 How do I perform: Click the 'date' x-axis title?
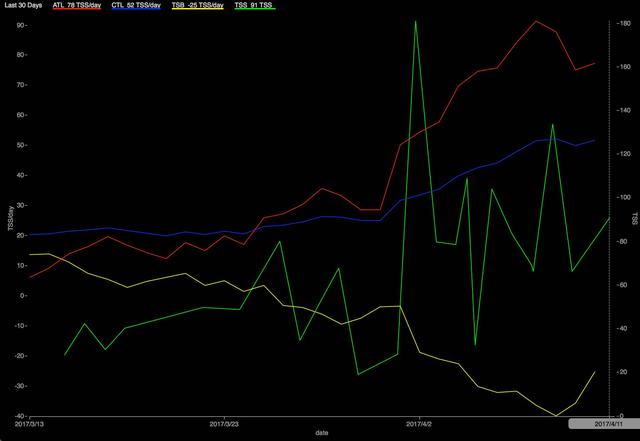click(x=321, y=433)
